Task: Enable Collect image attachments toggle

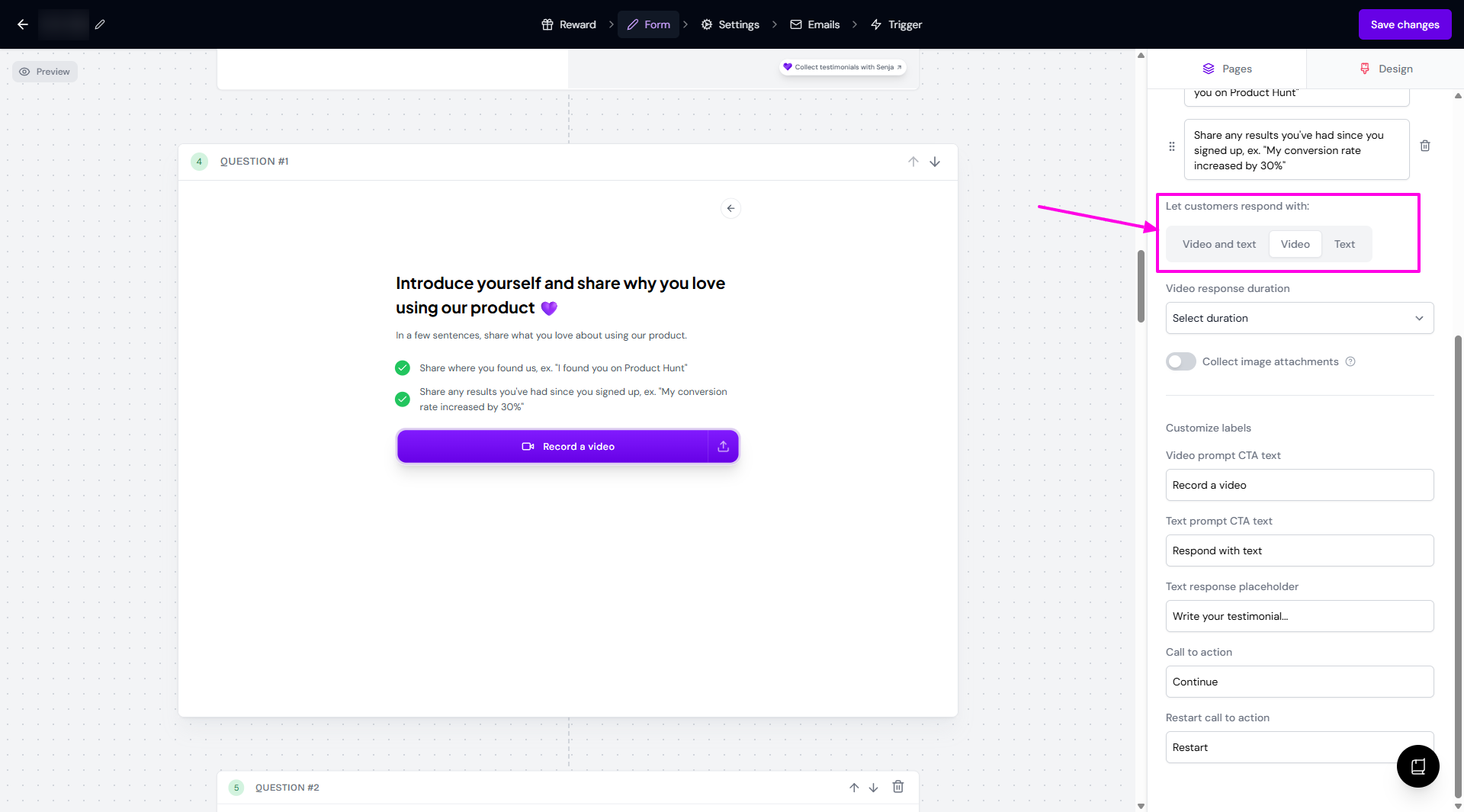Action: (1180, 361)
